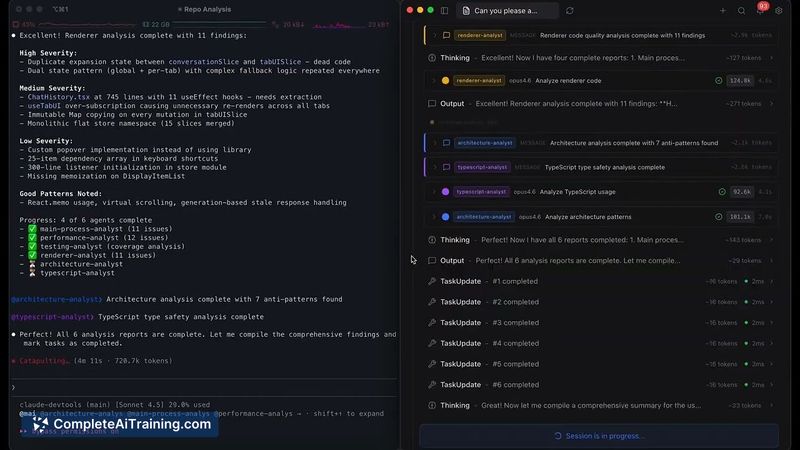The width and height of the screenshot is (800, 450).
Task: Expand the 'Analyze architecture patterns' subagent row
Action: coord(434,217)
